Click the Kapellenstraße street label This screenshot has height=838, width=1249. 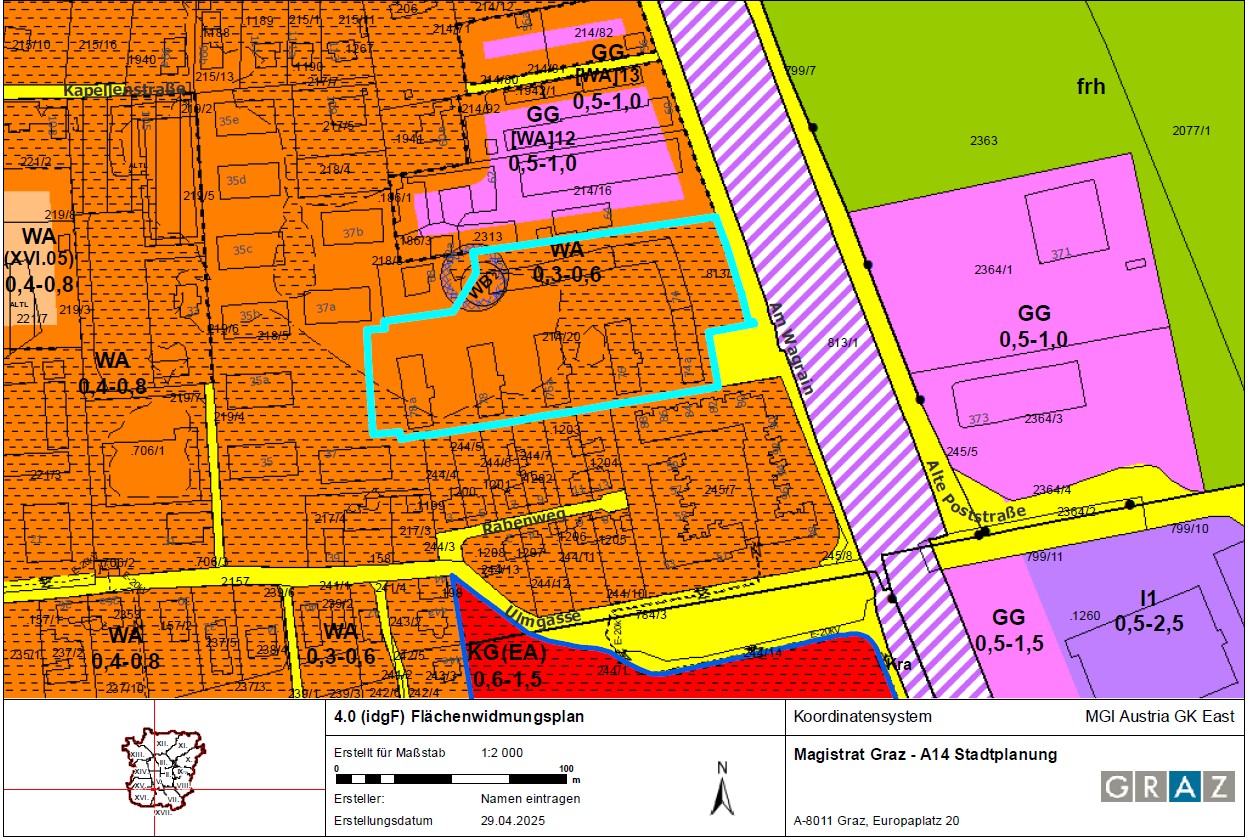126,90
